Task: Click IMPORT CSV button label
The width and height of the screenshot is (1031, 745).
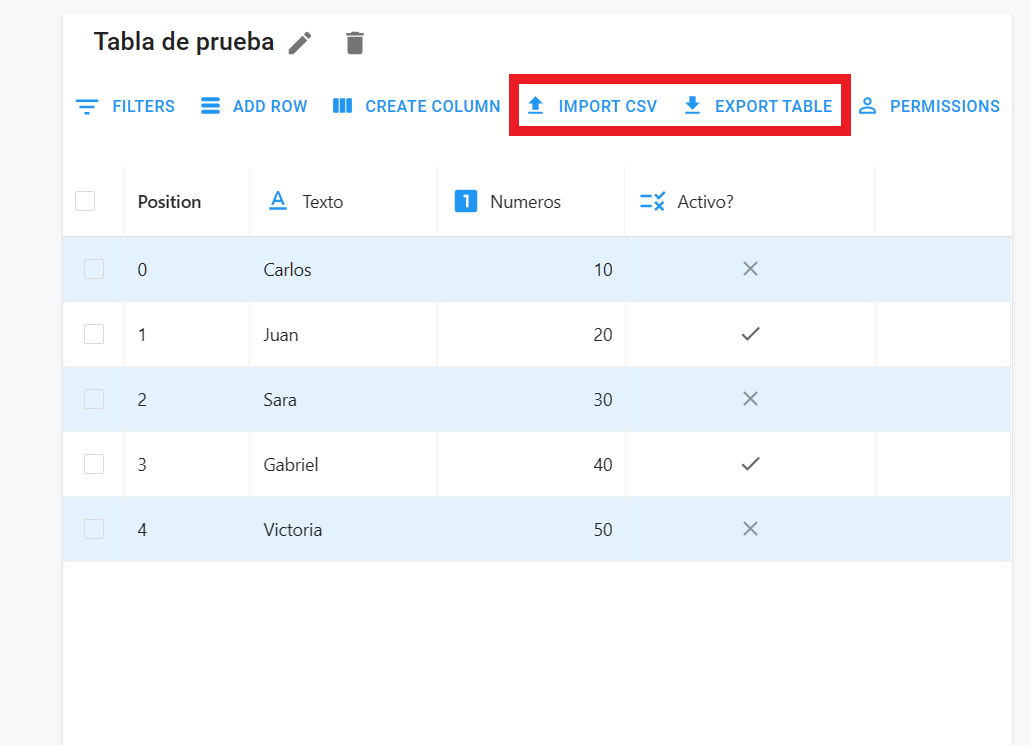Action: click(x=608, y=107)
